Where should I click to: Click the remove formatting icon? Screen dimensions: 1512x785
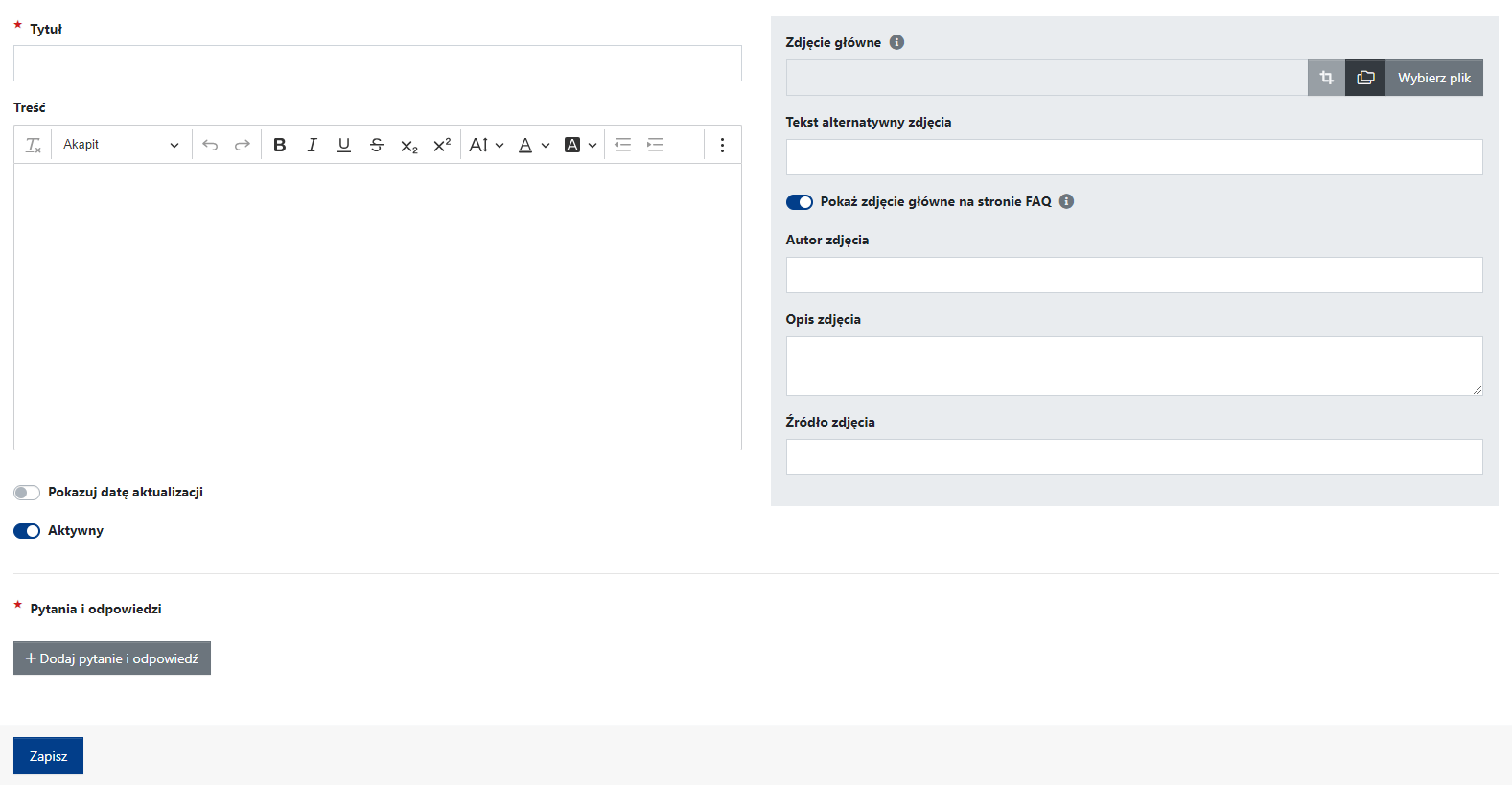point(34,145)
